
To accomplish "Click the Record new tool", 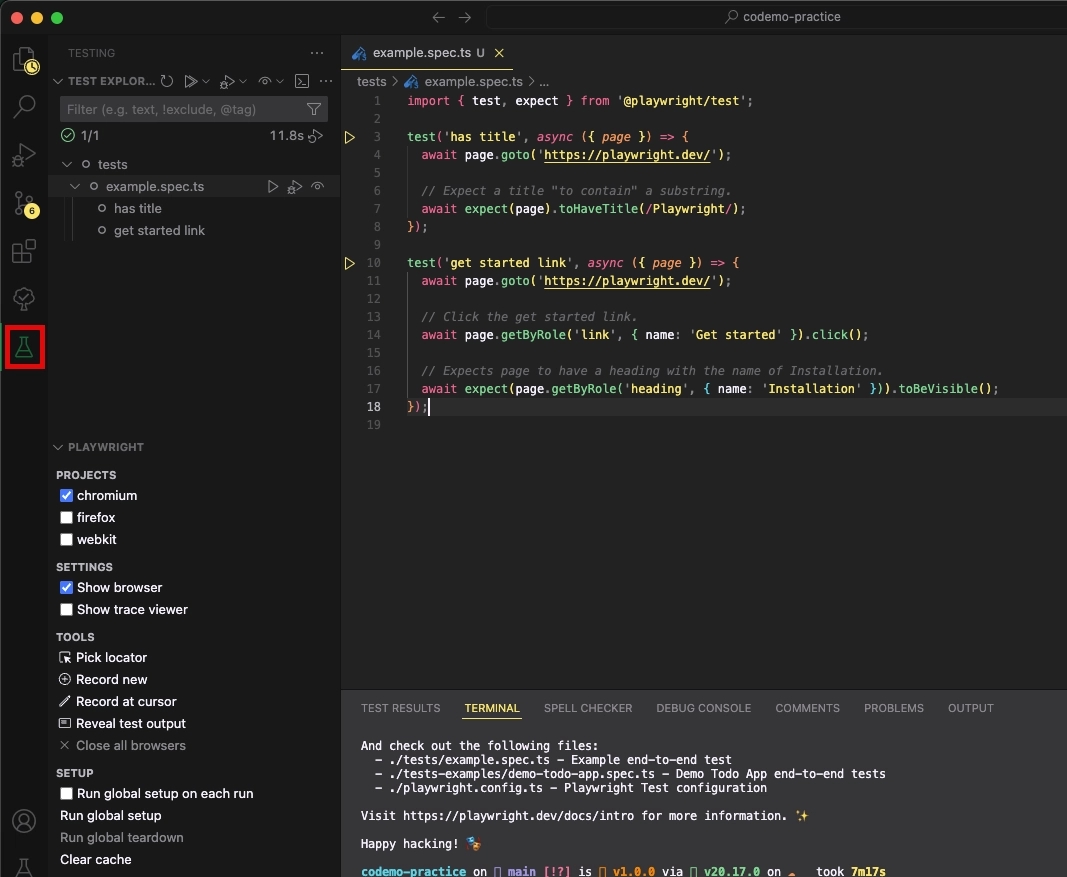I will point(103,679).
